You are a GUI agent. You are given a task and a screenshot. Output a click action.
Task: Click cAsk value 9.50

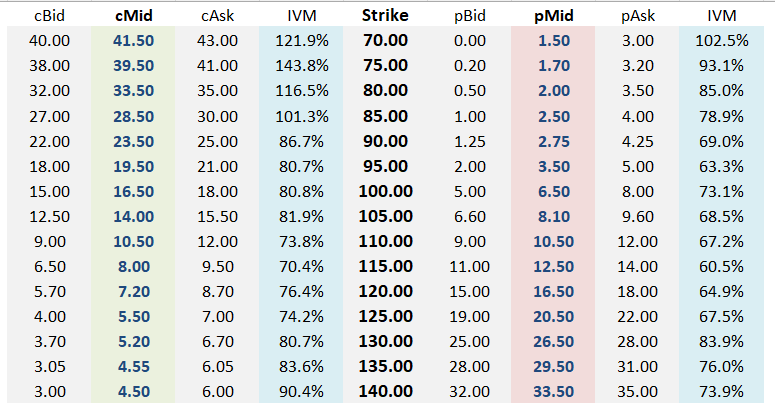point(217,267)
